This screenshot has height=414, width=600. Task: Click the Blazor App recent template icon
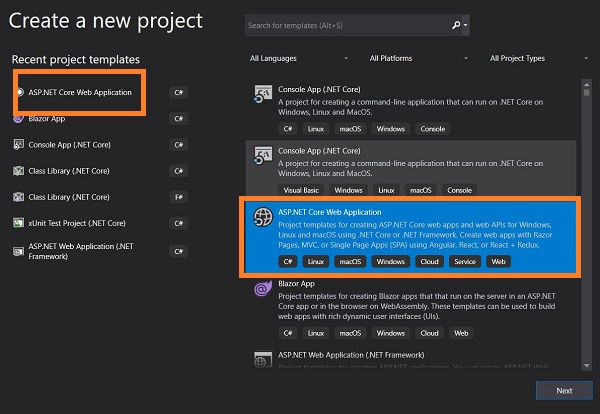tap(18, 119)
